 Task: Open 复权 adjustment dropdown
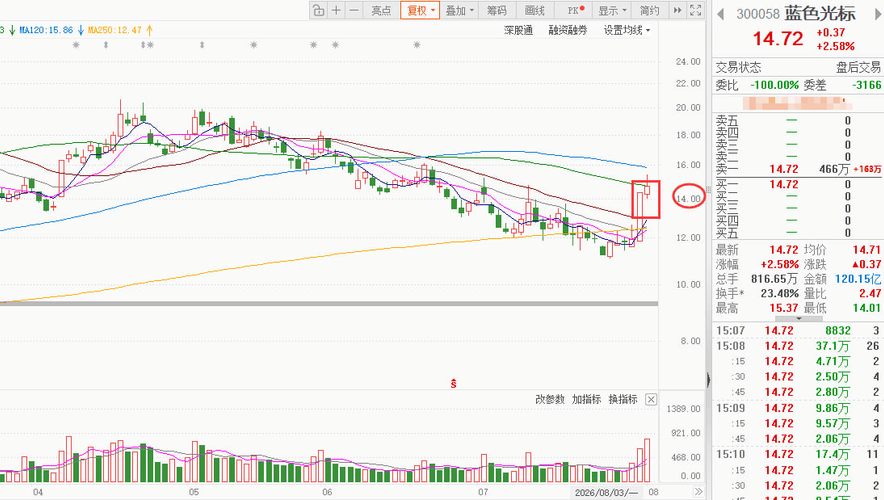click(420, 10)
